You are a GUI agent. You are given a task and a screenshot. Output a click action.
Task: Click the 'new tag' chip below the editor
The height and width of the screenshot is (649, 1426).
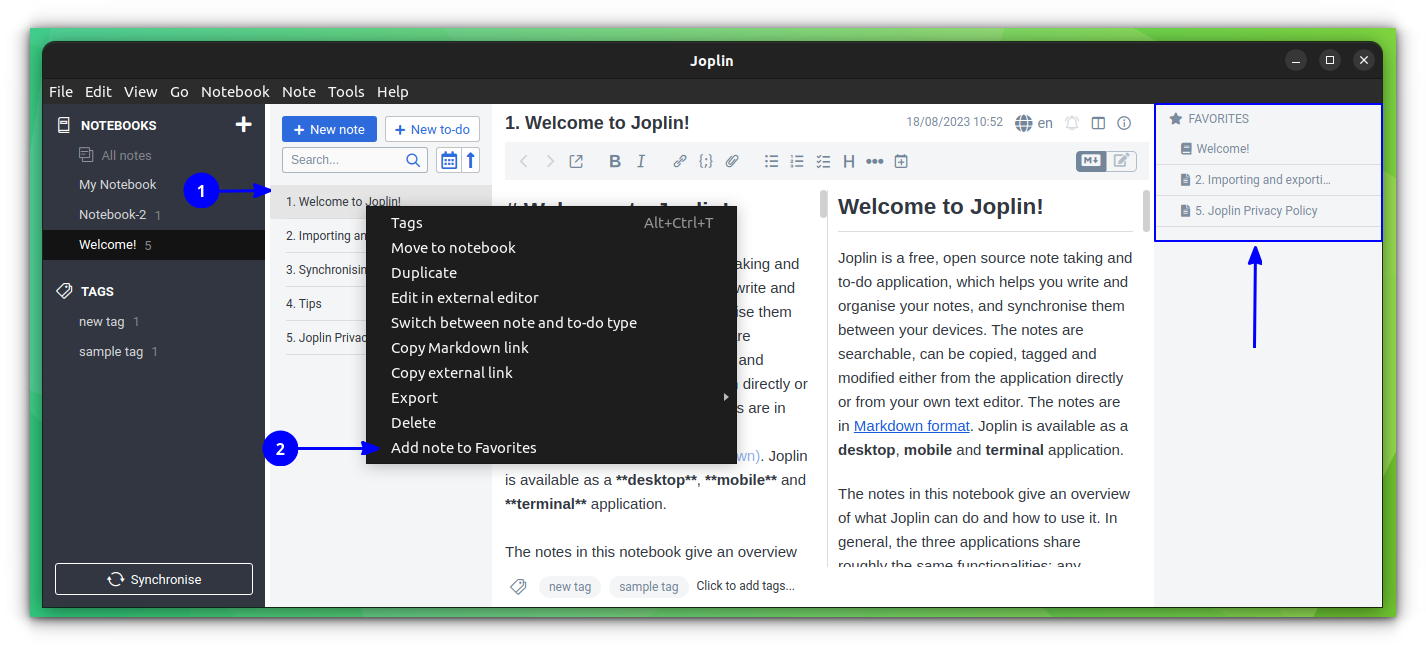pyautogui.click(x=570, y=587)
